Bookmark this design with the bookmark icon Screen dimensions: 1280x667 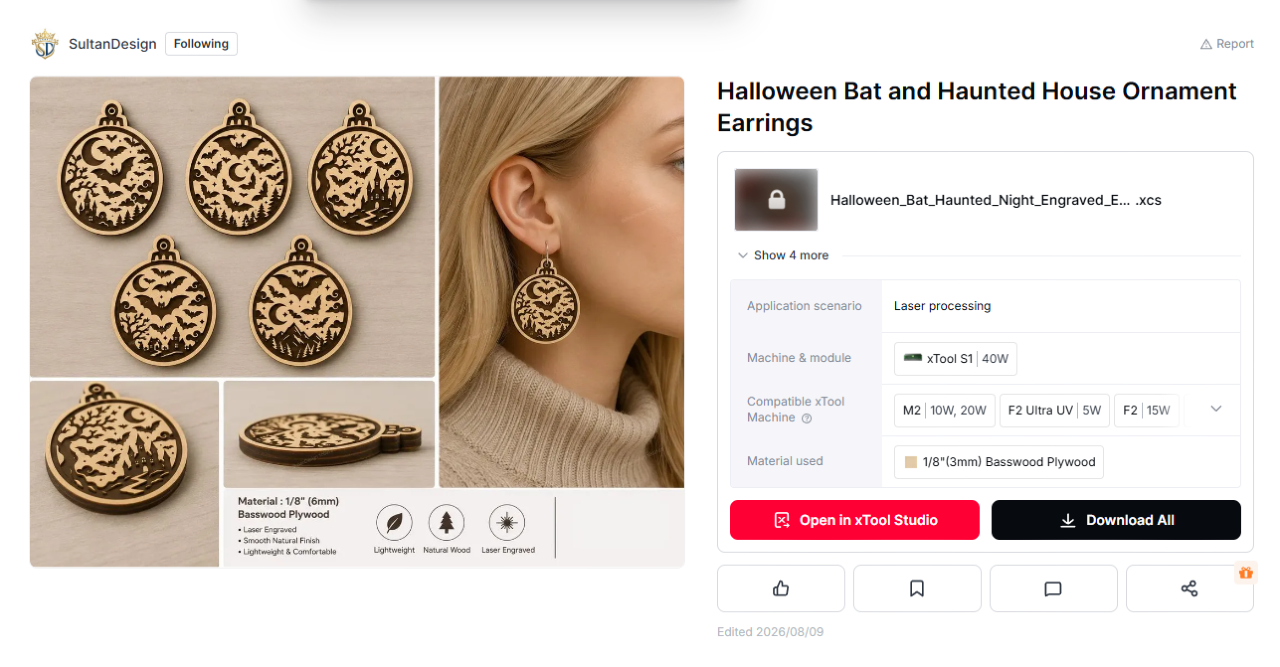(x=917, y=589)
